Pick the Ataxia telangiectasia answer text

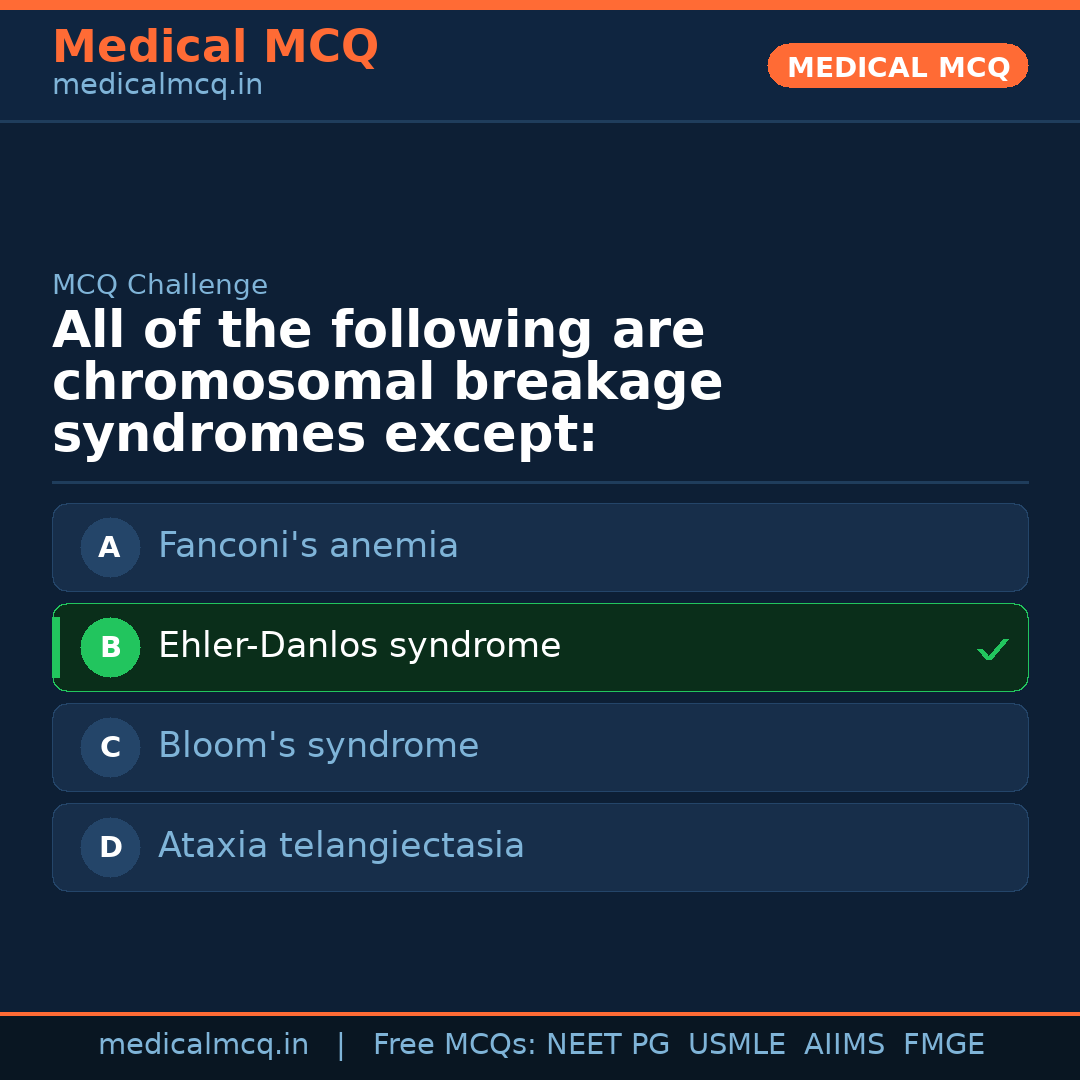tap(341, 846)
